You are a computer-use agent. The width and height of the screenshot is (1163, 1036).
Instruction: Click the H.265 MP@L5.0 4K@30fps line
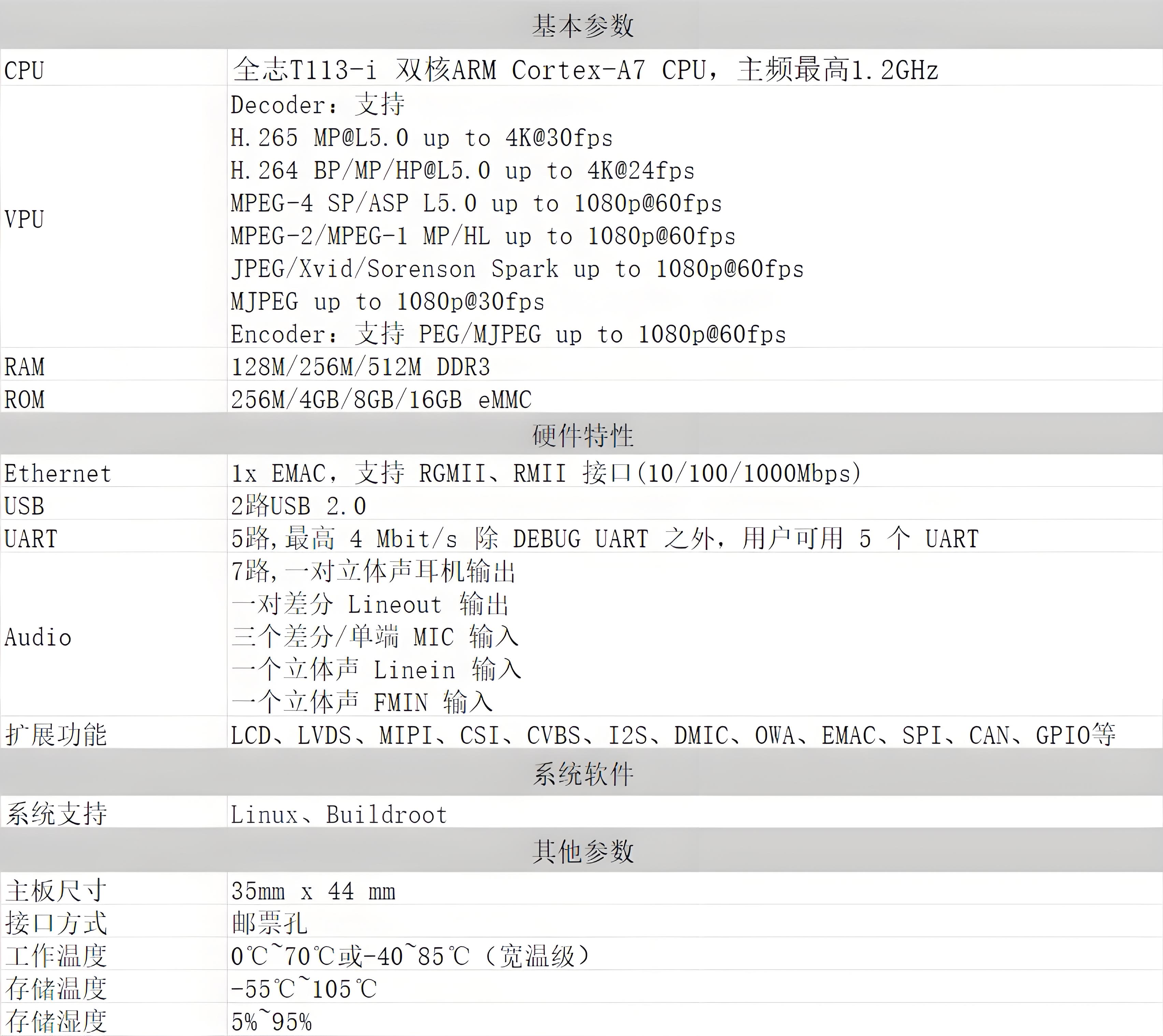(x=422, y=138)
